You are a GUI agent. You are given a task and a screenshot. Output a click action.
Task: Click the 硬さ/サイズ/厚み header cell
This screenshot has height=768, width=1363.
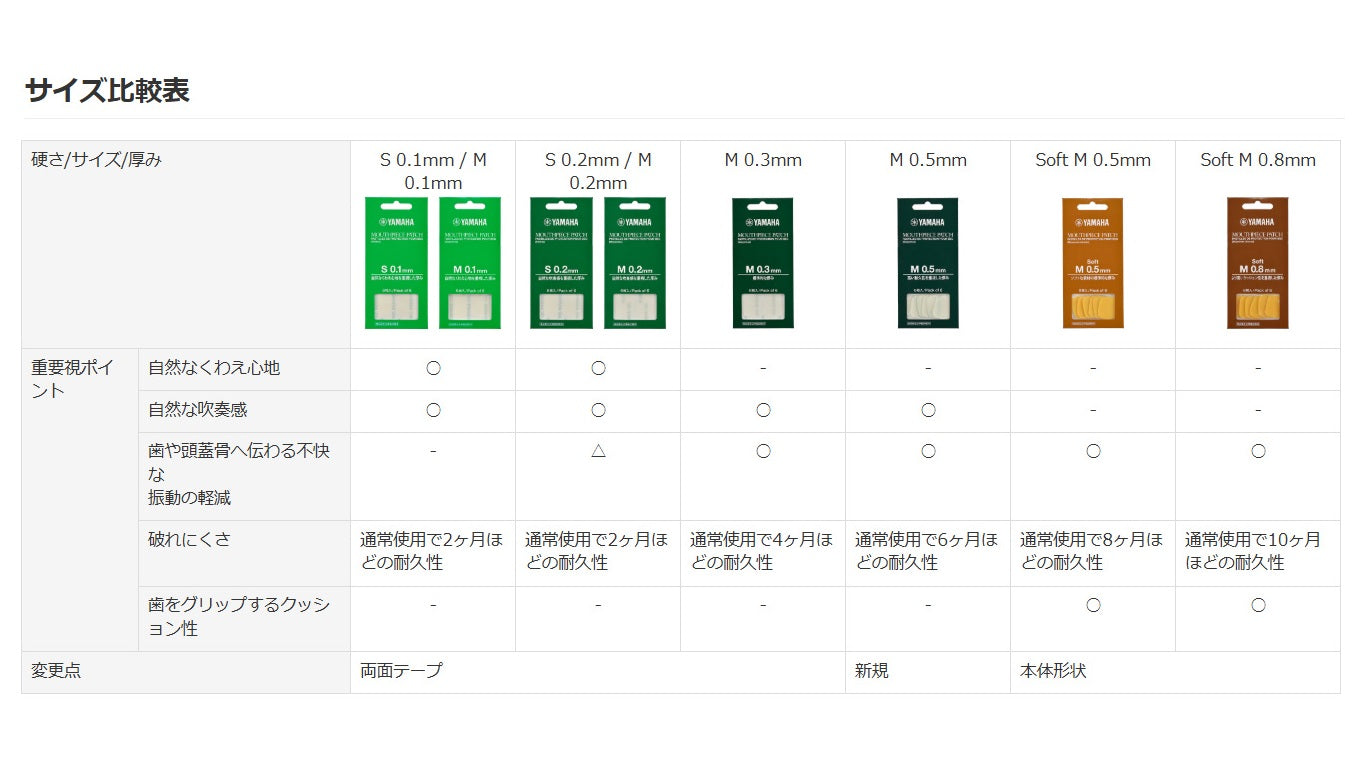(96, 160)
